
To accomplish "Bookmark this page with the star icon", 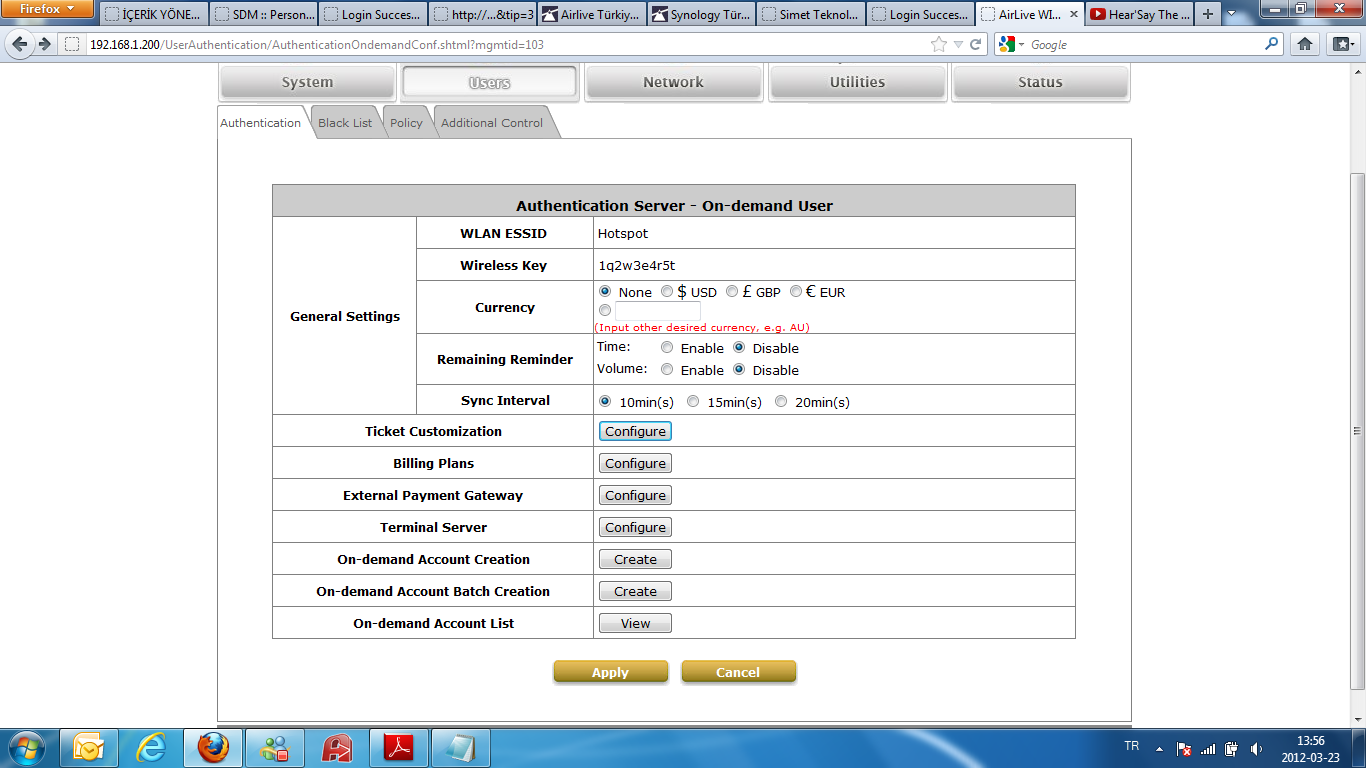I will (x=938, y=44).
